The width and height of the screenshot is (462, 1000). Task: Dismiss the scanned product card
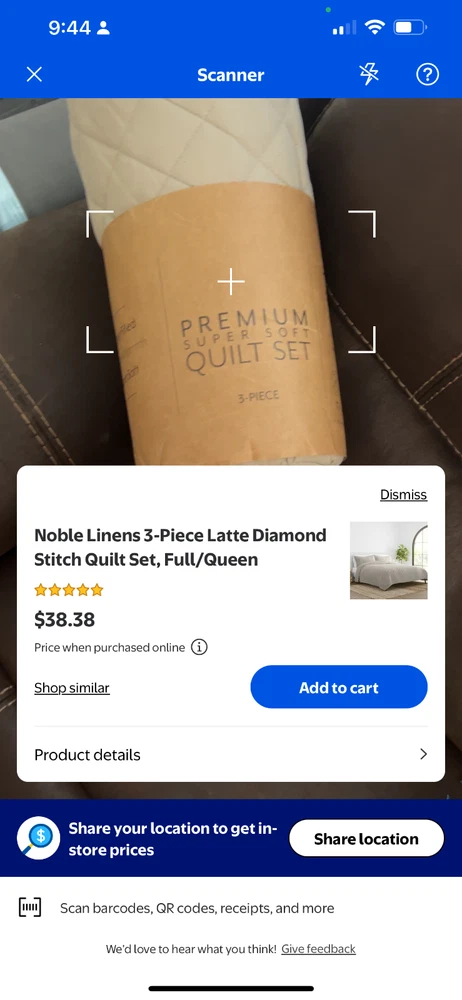click(403, 494)
